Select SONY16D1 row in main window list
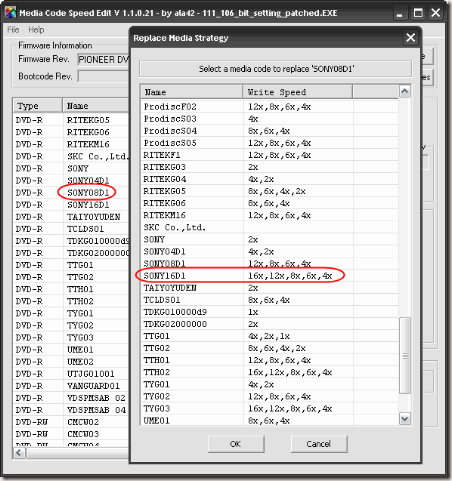 (71, 205)
